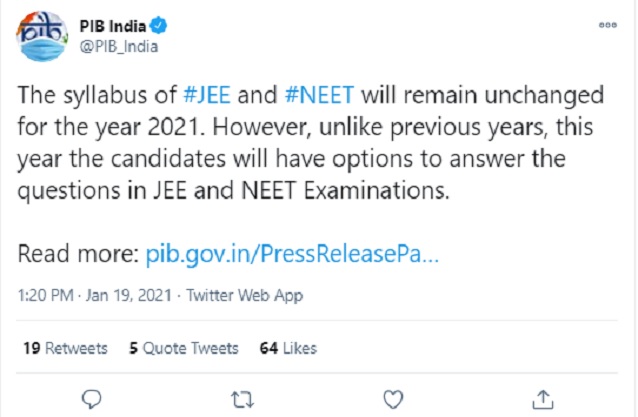View the 19 Retweets list
Image resolution: width=638 pixels, height=417 pixels.
coord(64,348)
